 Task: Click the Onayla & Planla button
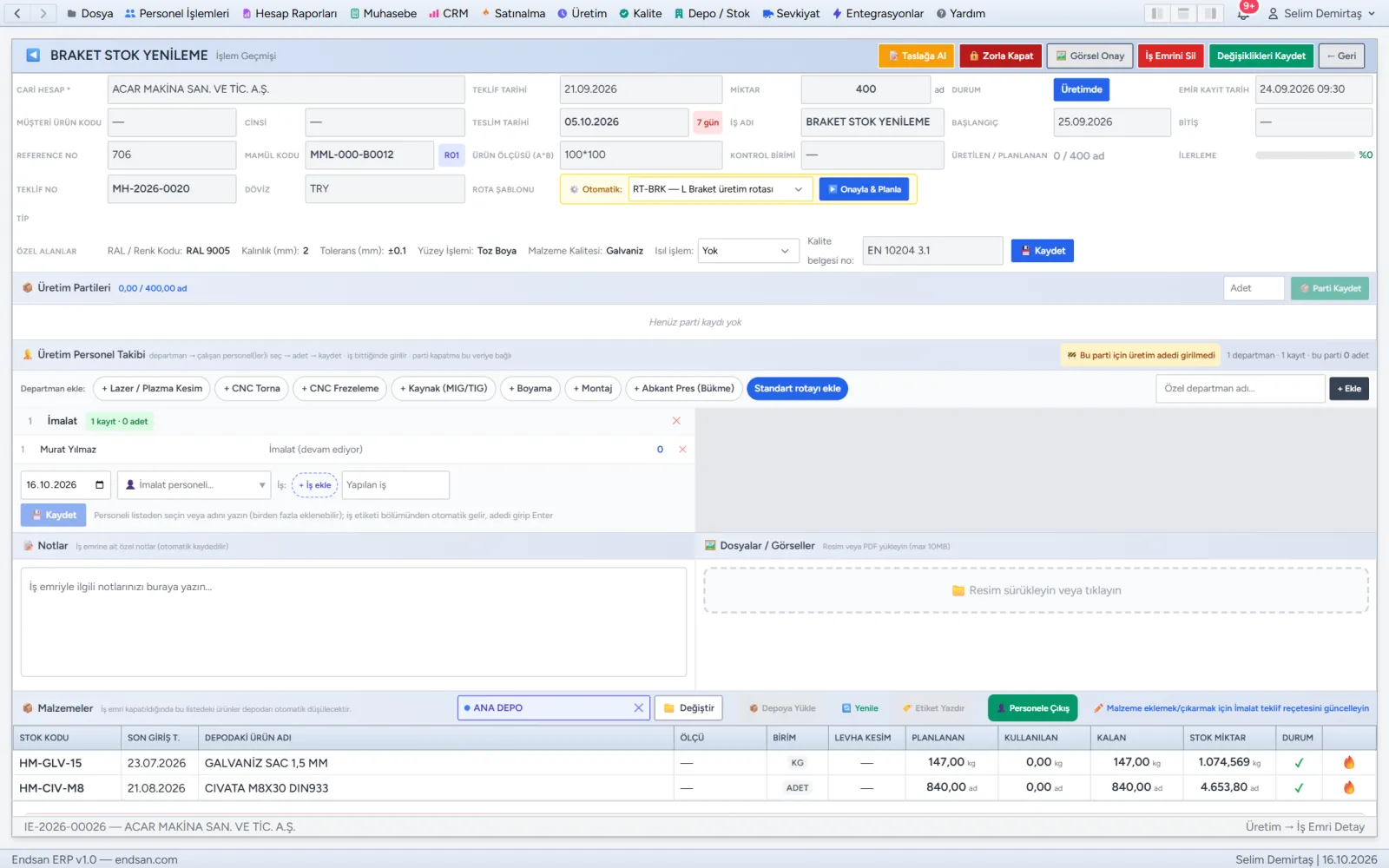864,189
